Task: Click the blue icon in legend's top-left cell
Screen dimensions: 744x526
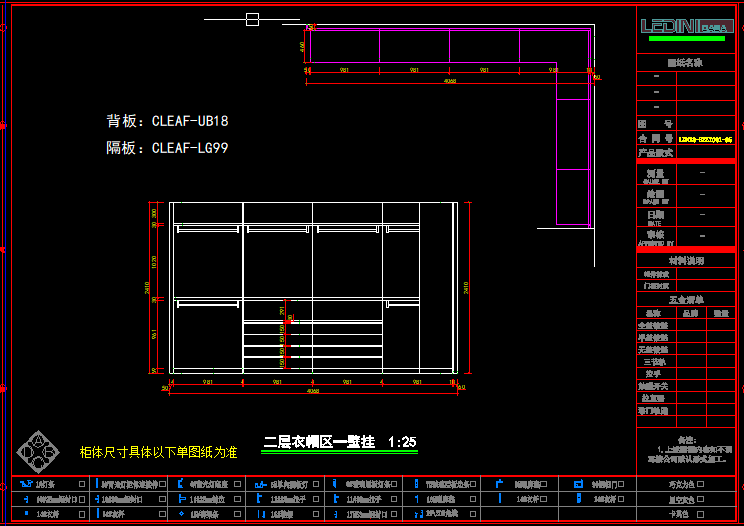Action: coord(26,484)
